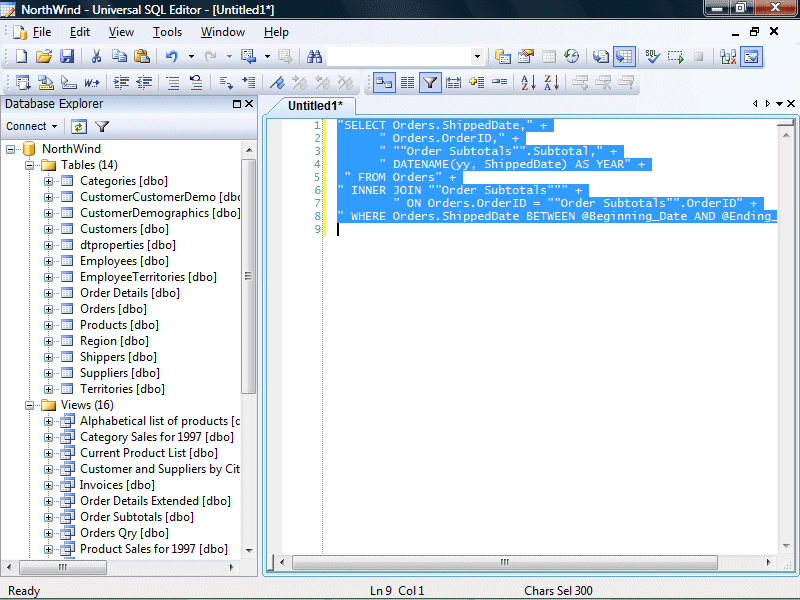Toggle the results-to-grid toolbar button
This screenshot has width=800, height=600.
624,56
